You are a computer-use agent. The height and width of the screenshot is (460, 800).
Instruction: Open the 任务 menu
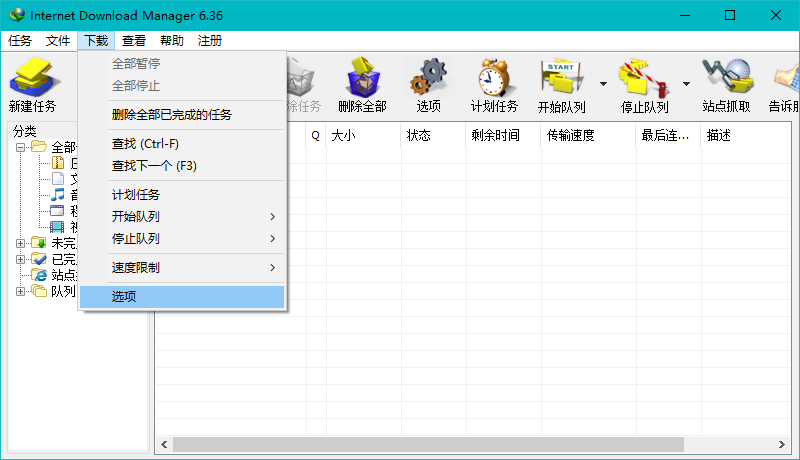20,41
